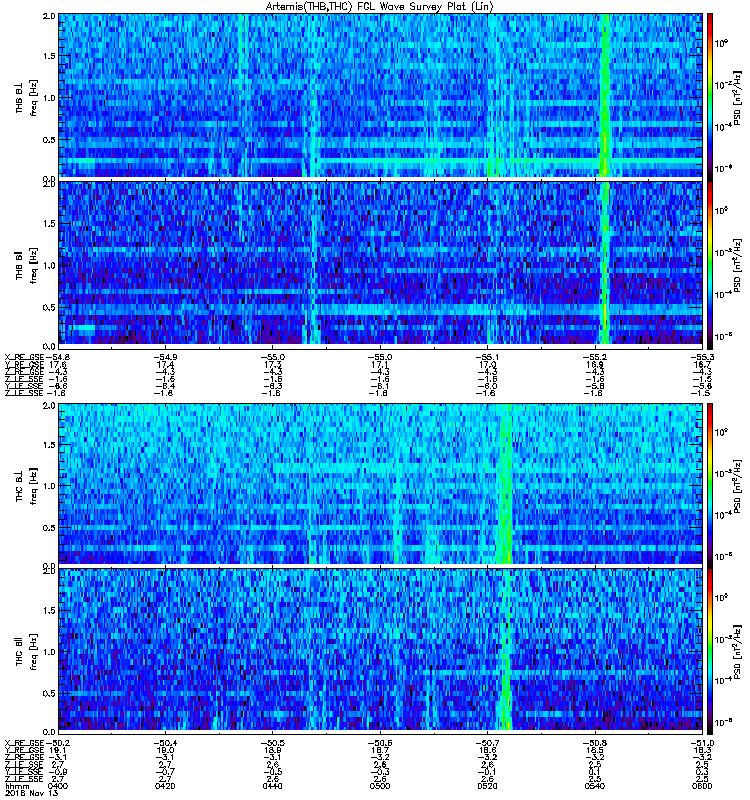
Task: Click the -50.5 position value
Action: coord(272,743)
